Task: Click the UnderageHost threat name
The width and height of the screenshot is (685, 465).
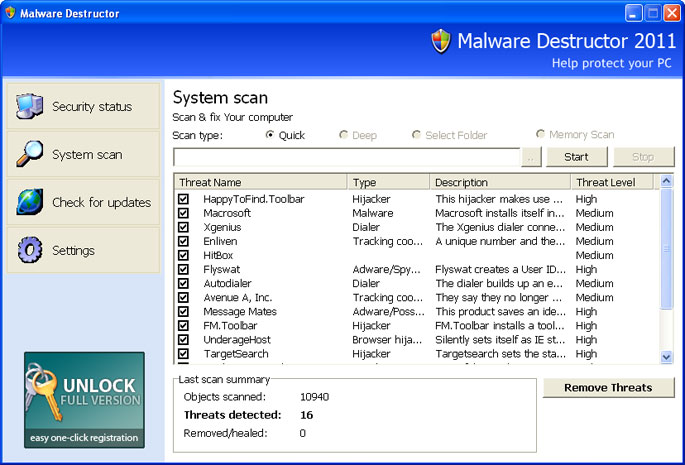Action: [x=237, y=340]
